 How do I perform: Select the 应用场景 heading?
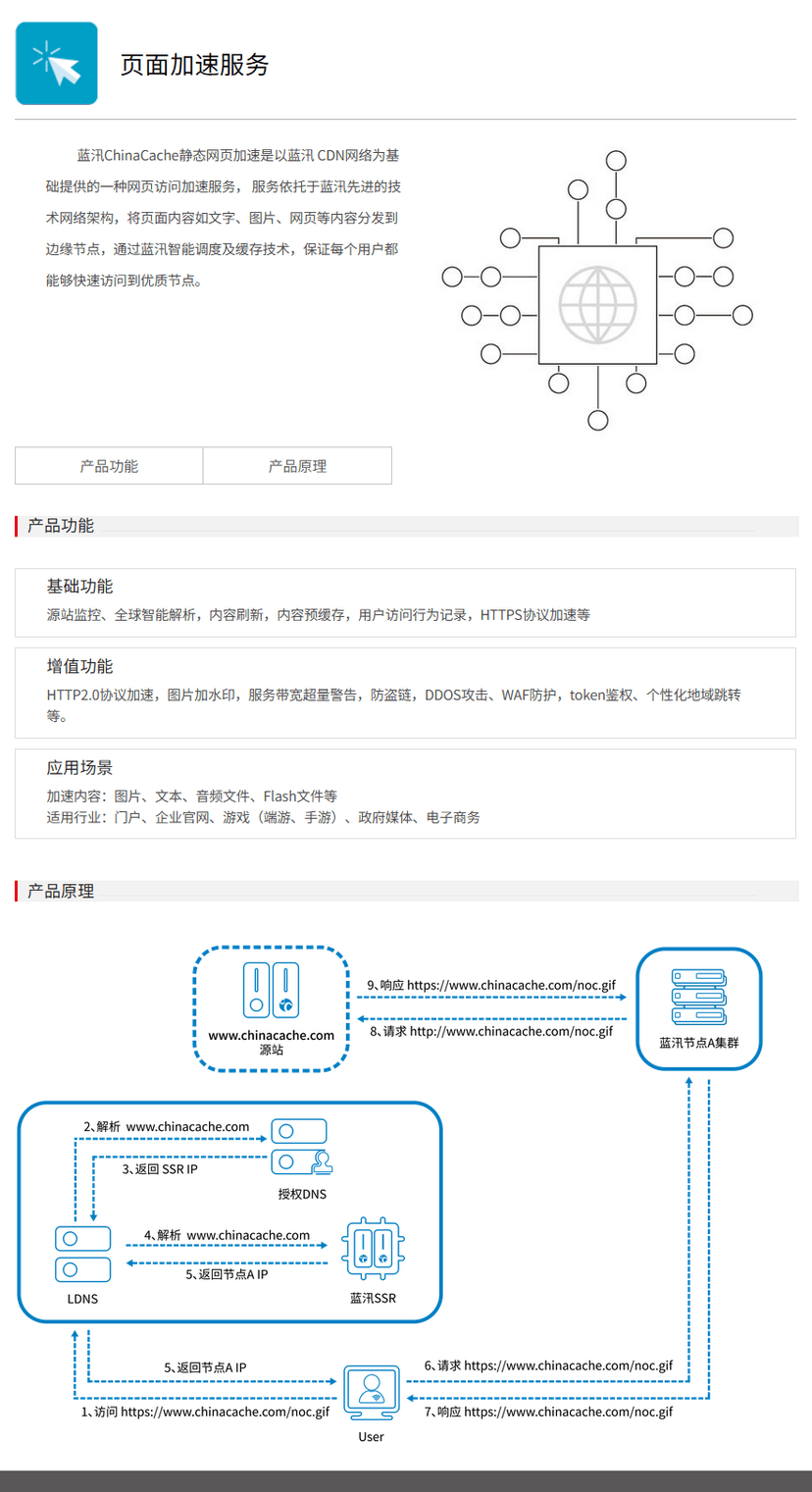click(80, 768)
